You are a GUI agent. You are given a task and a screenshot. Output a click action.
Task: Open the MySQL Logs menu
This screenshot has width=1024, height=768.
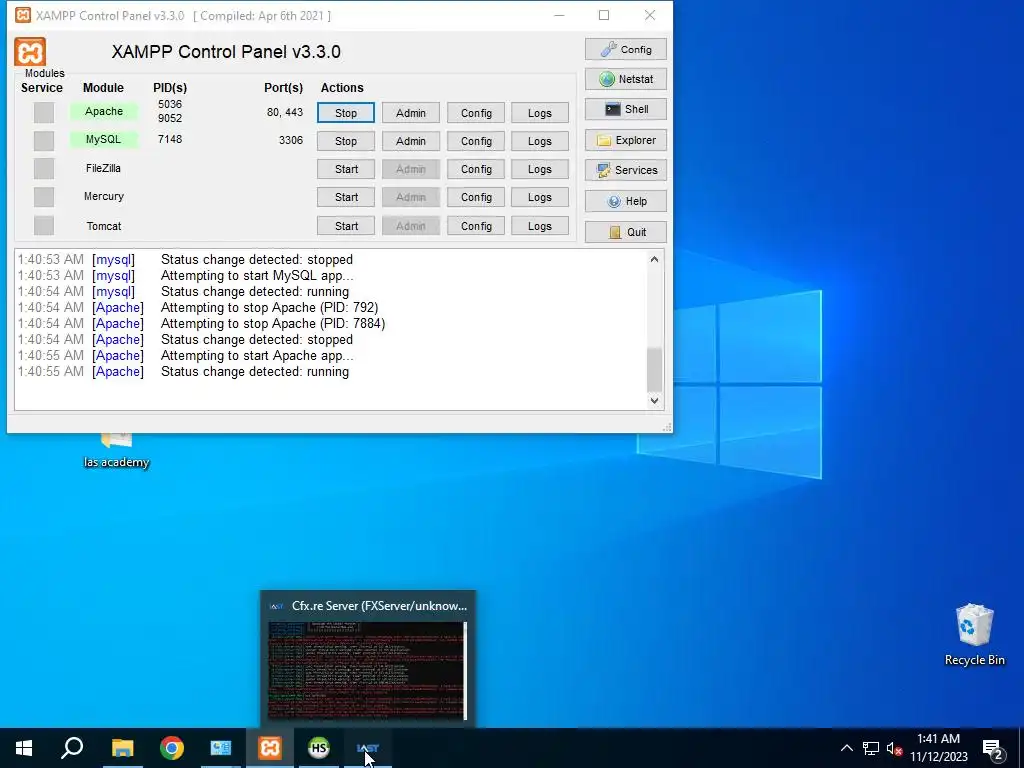pos(540,141)
